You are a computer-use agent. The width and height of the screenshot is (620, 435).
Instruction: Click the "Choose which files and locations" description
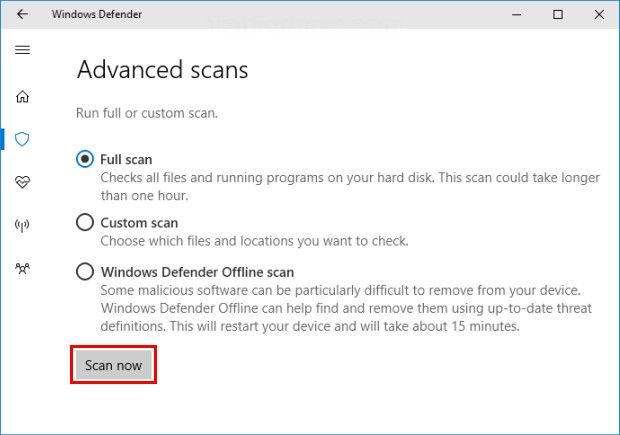click(x=254, y=241)
